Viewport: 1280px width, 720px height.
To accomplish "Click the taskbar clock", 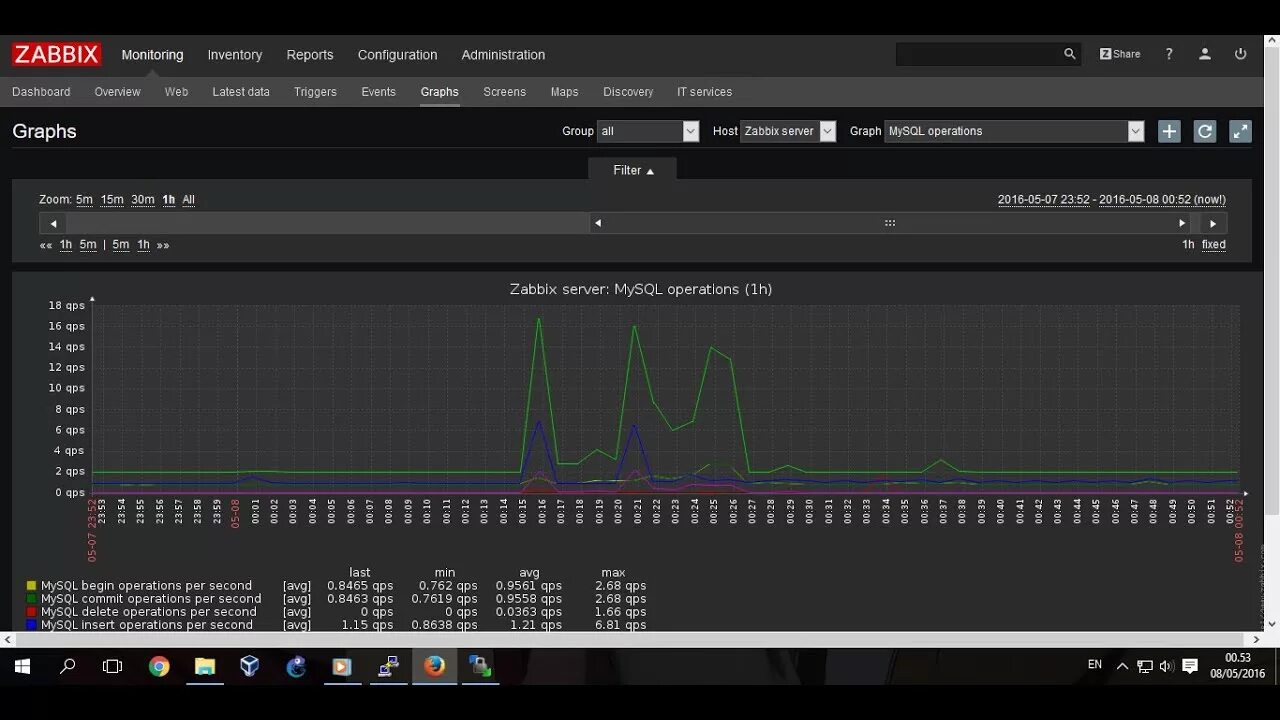I will coord(1238,666).
